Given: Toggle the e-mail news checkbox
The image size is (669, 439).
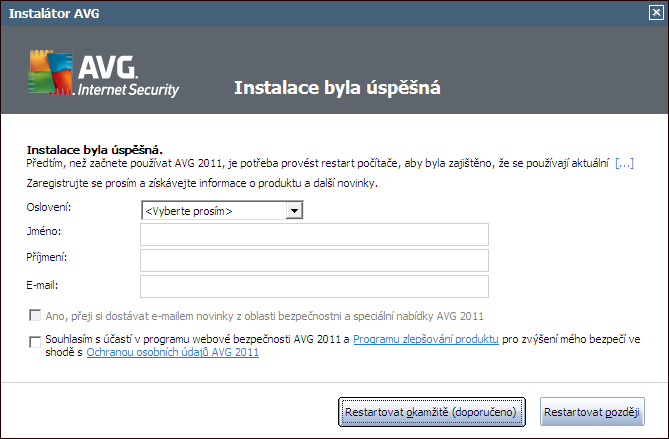Looking at the screenshot, I should tap(35, 316).
